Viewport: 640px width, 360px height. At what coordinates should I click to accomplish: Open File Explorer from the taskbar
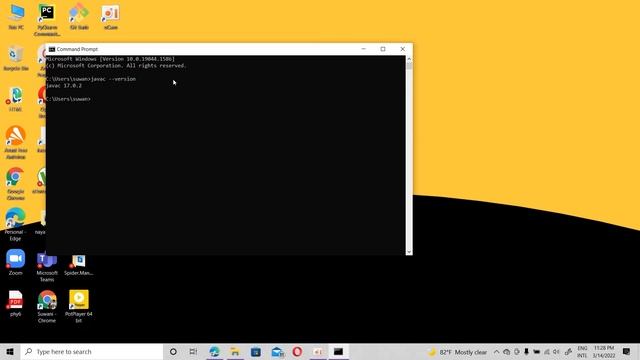point(235,351)
